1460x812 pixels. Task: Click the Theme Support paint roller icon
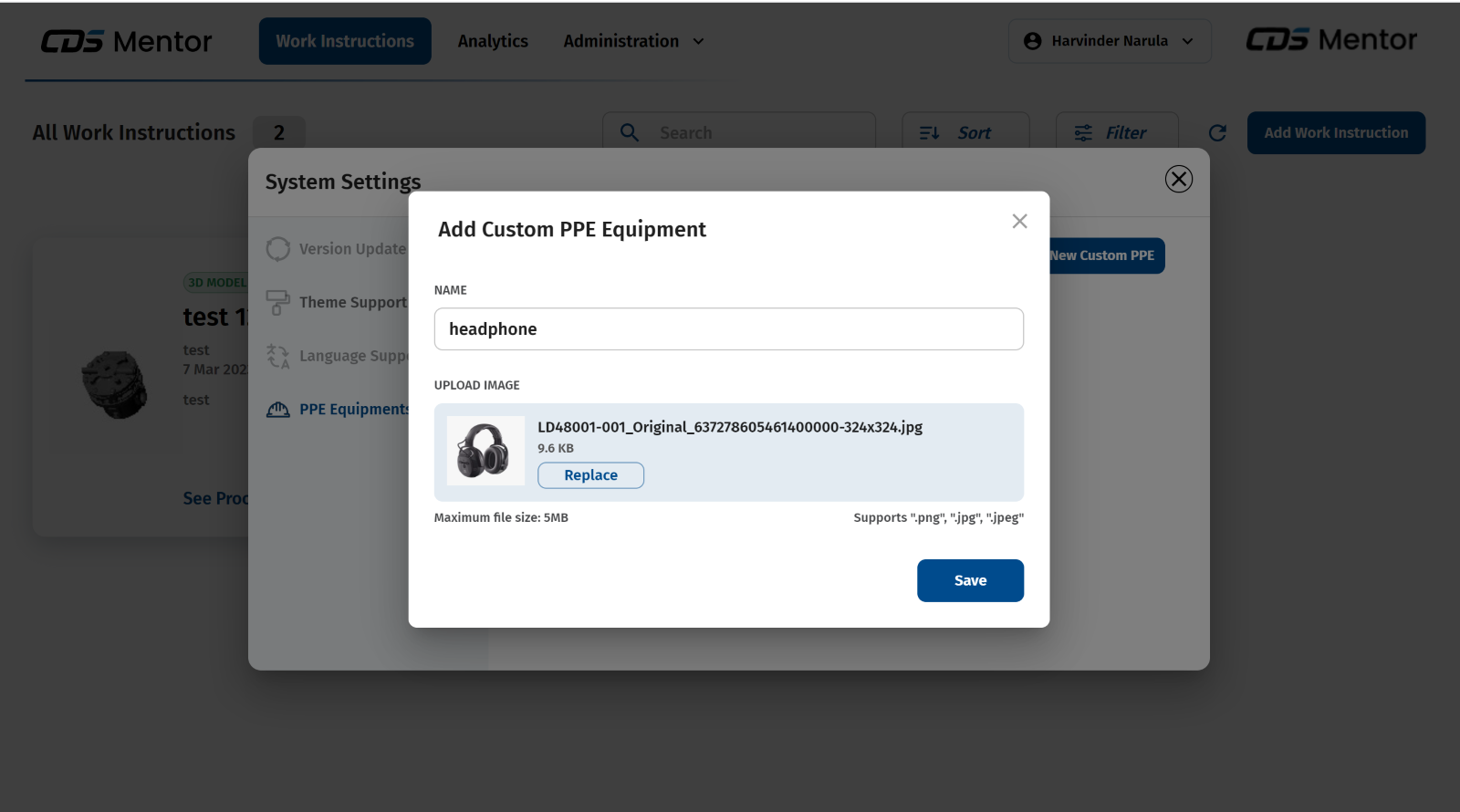pyautogui.click(x=277, y=302)
